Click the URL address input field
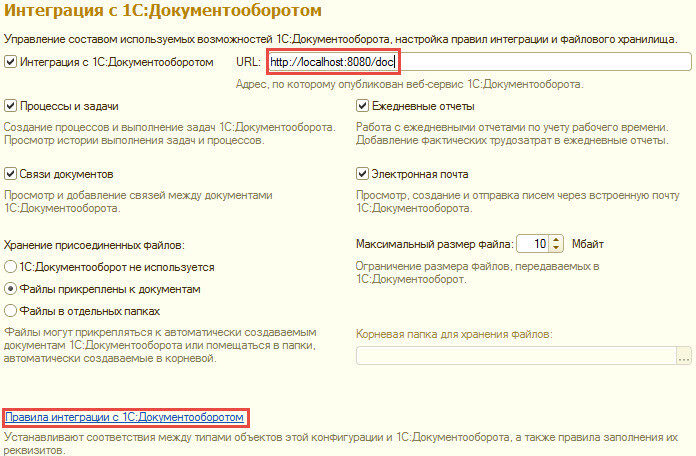This screenshot has height=456, width=696. coord(479,62)
